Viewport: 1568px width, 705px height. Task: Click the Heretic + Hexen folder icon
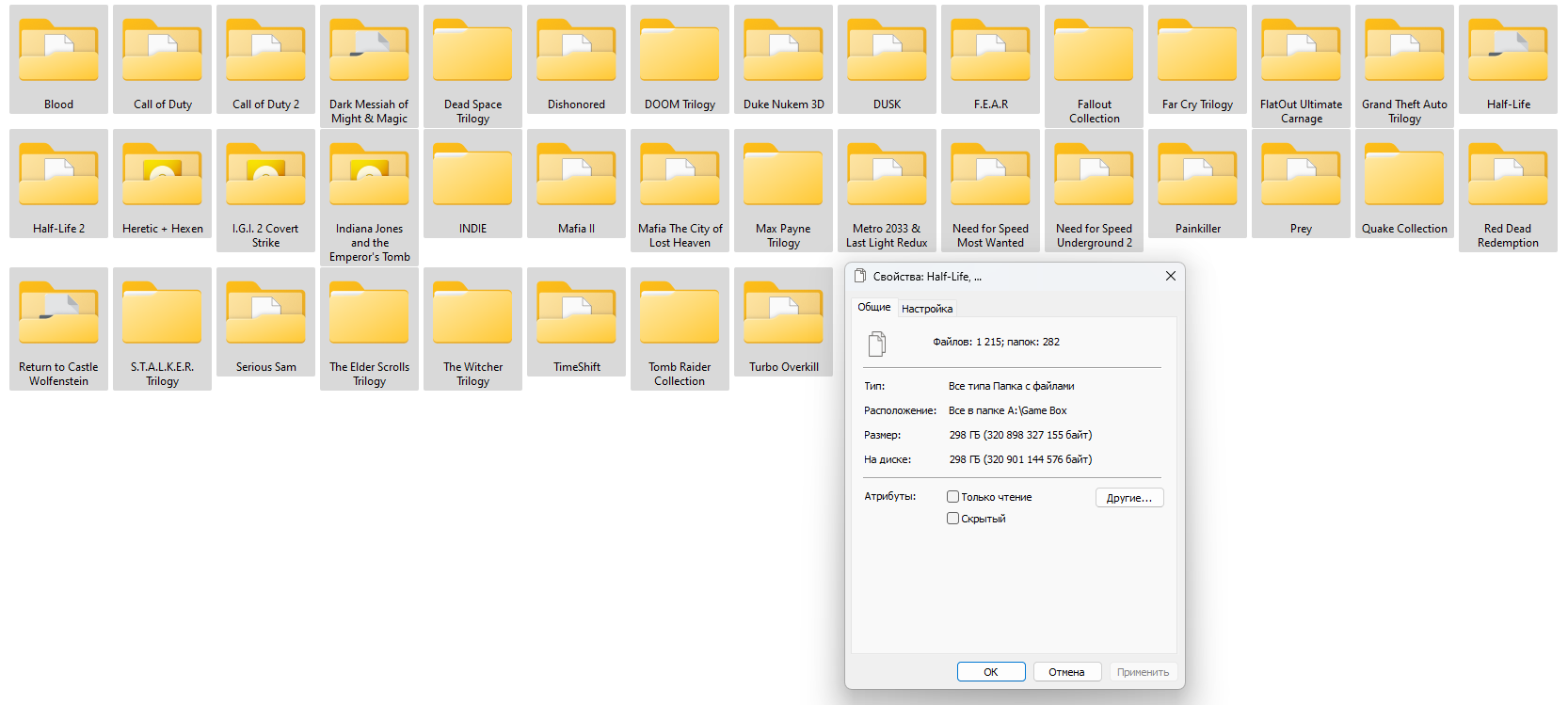pyautogui.click(x=162, y=174)
